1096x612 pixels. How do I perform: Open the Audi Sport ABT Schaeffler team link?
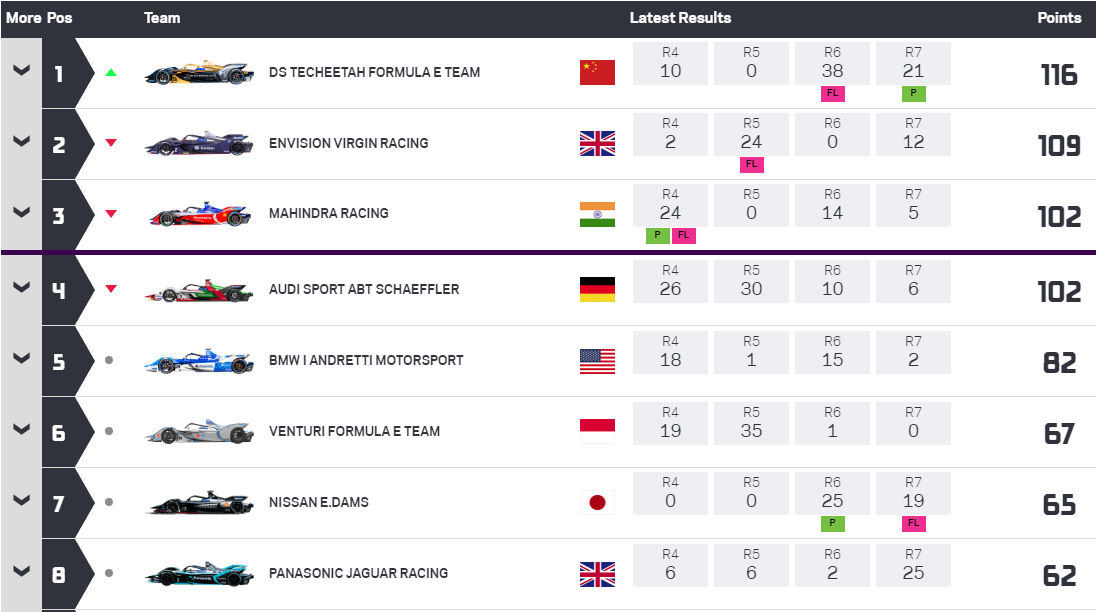point(364,289)
